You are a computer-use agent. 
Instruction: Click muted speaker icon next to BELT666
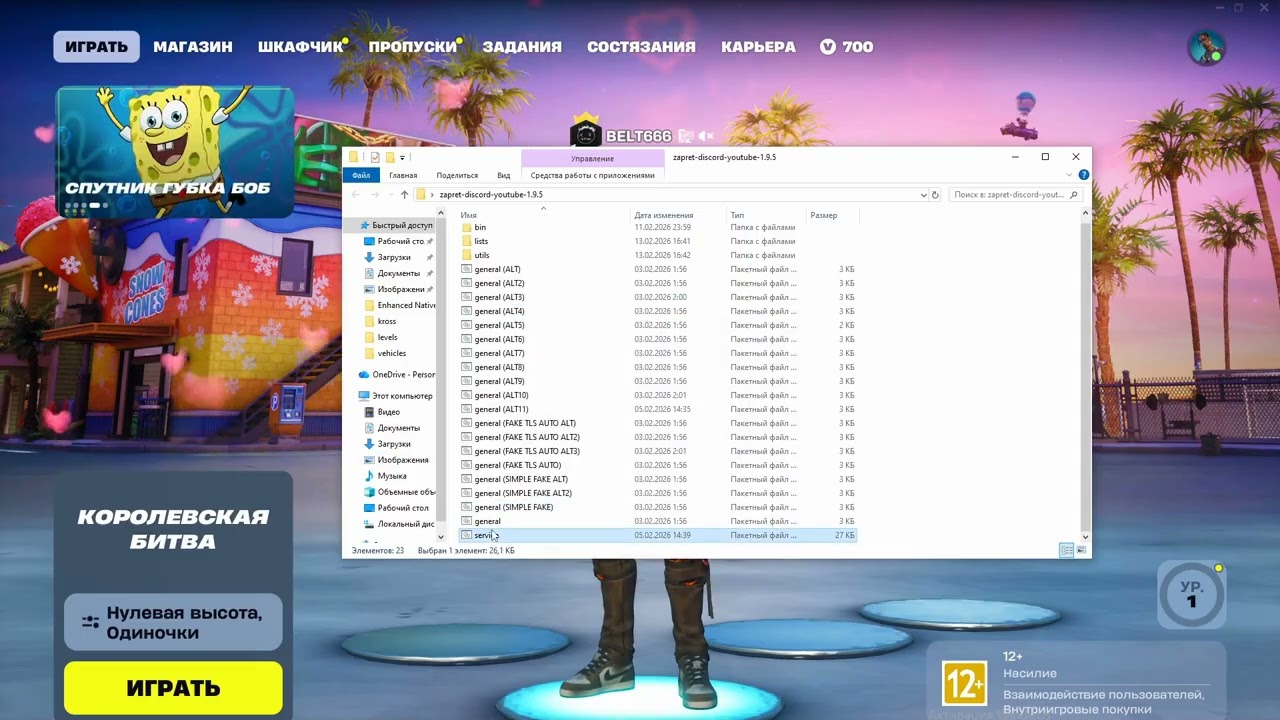[x=706, y=136]
